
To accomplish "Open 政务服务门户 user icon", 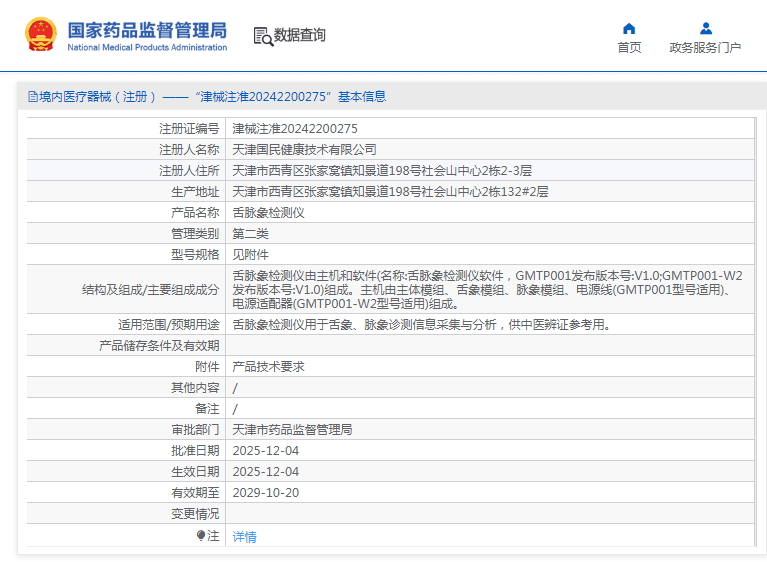I will point(705,28).
